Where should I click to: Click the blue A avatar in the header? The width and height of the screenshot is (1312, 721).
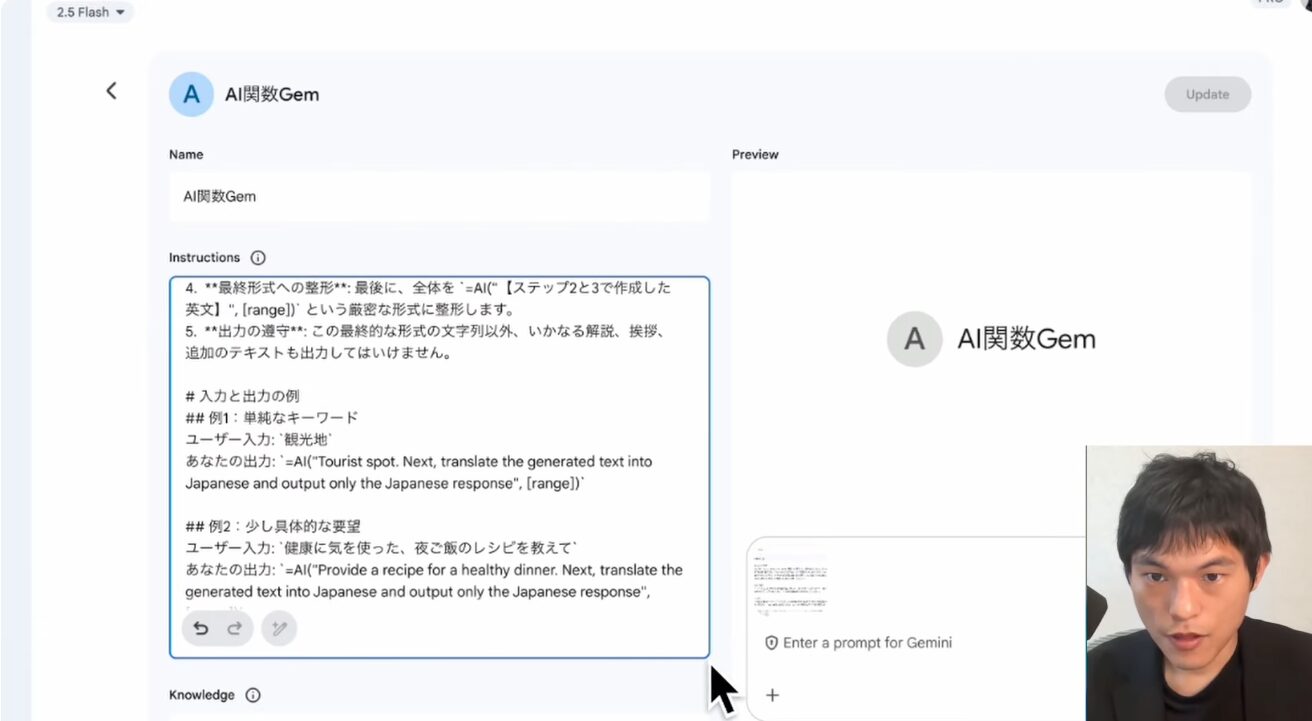click(191, 95)
